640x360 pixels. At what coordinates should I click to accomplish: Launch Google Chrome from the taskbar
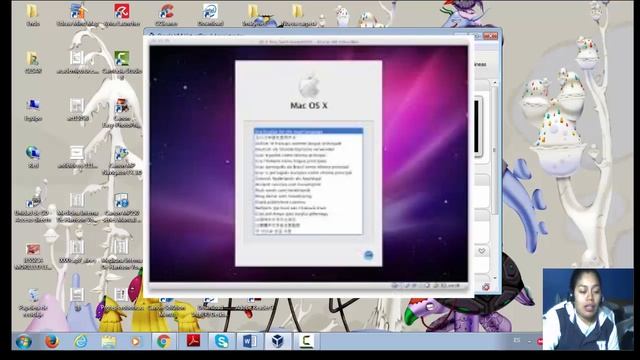coord(164,341)
